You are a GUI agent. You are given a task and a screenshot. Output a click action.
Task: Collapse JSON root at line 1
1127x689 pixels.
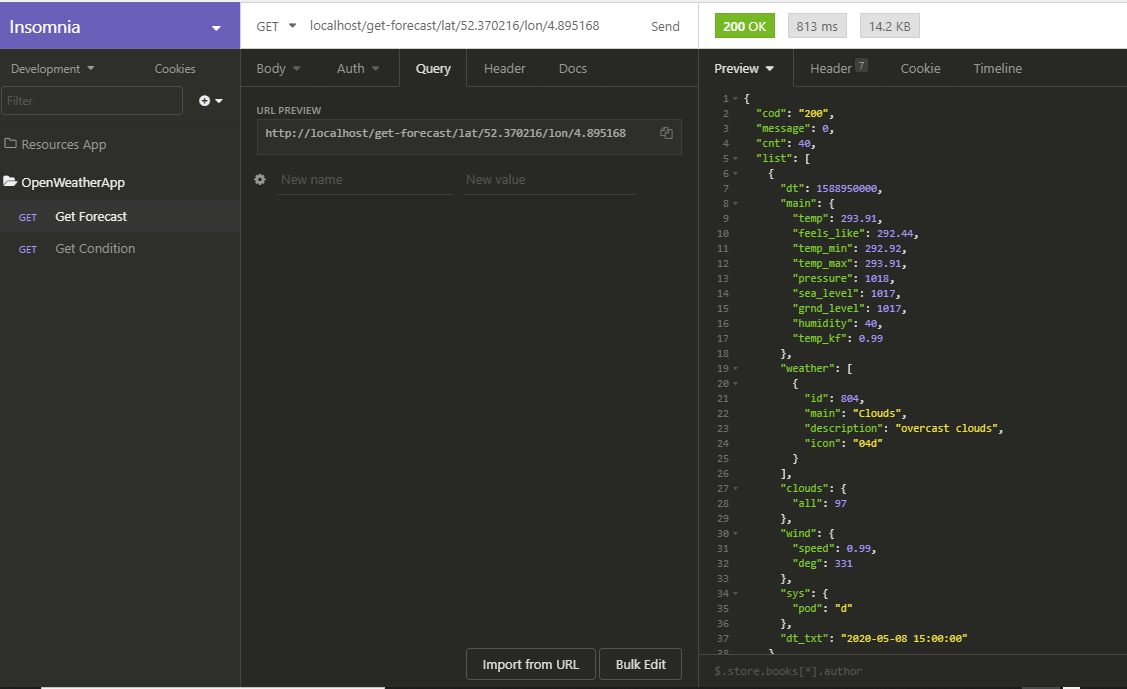click(x=735, y=98)
